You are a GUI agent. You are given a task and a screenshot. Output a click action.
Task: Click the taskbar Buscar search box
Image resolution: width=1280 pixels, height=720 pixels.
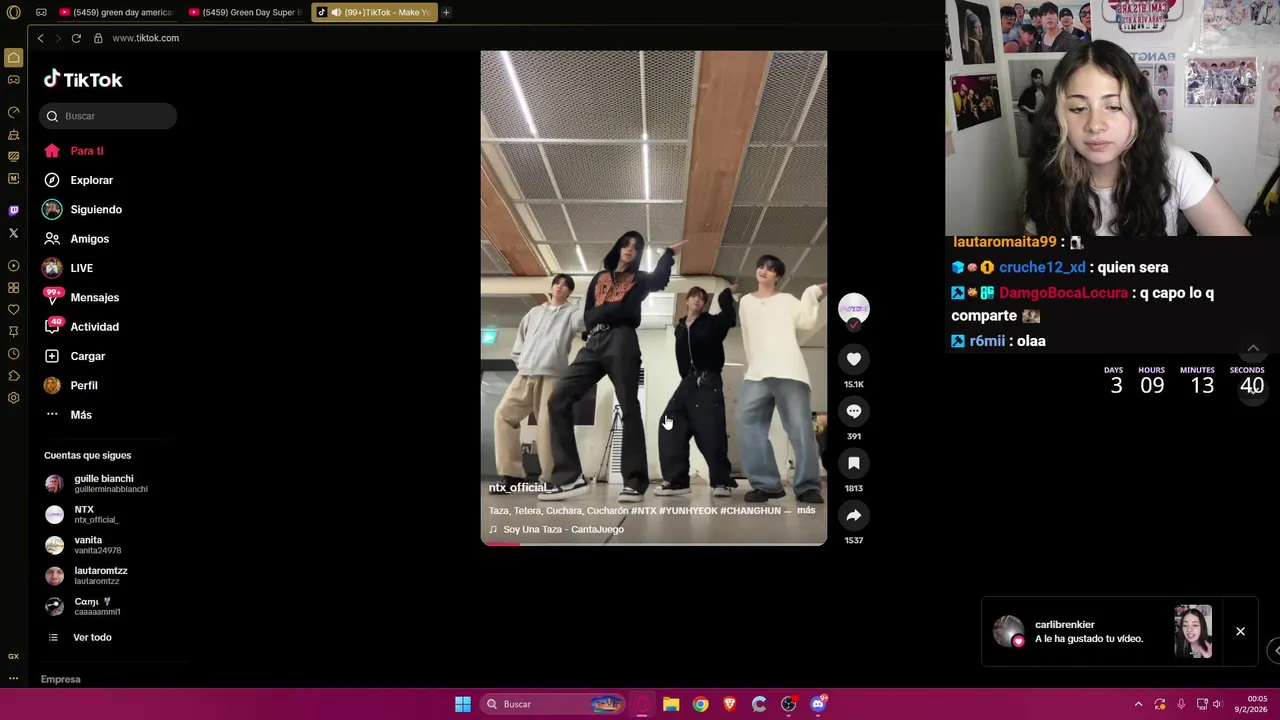[552, 704]
